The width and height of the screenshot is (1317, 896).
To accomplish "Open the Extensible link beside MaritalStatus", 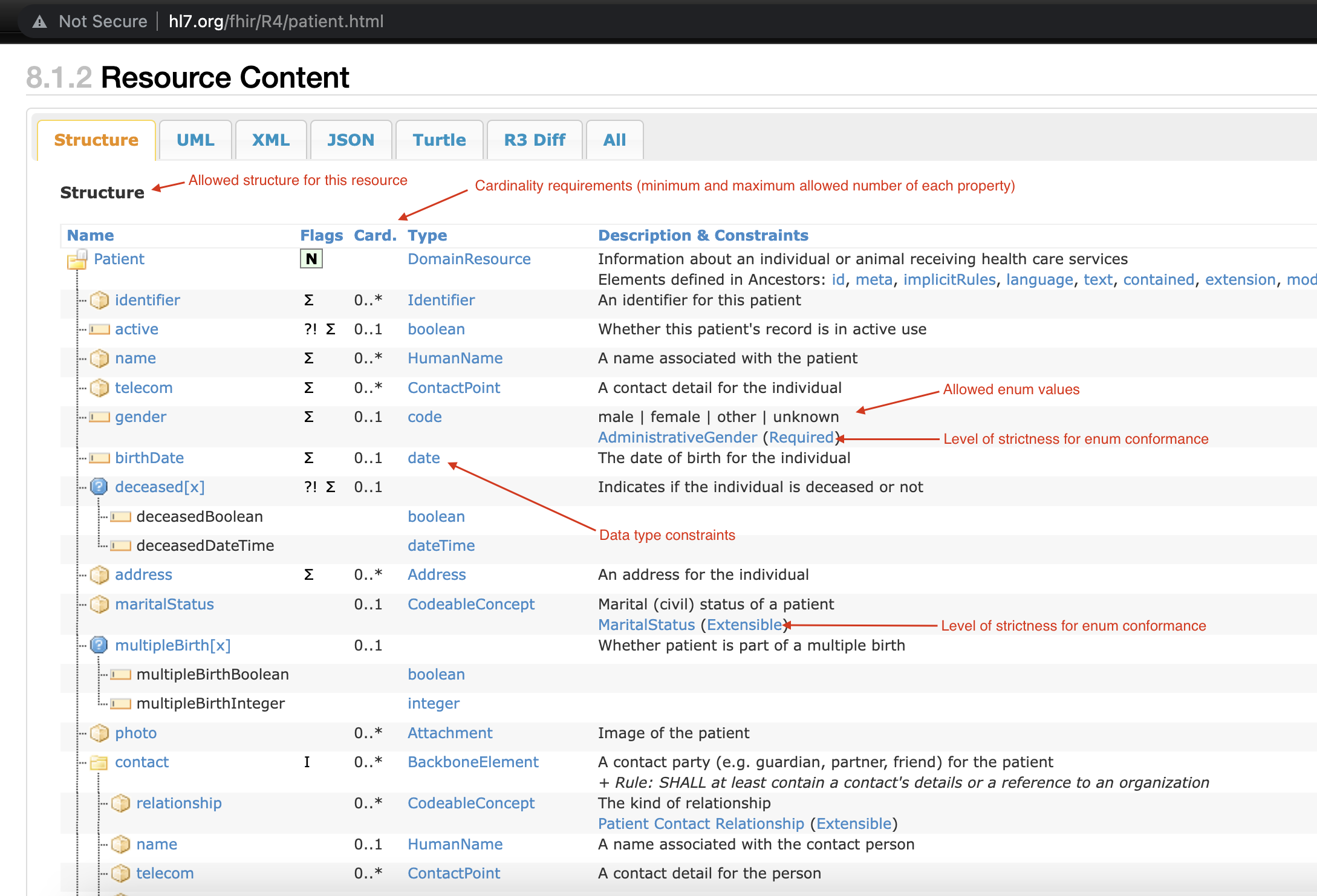I will pyautogui.click(x=744, y=625).
